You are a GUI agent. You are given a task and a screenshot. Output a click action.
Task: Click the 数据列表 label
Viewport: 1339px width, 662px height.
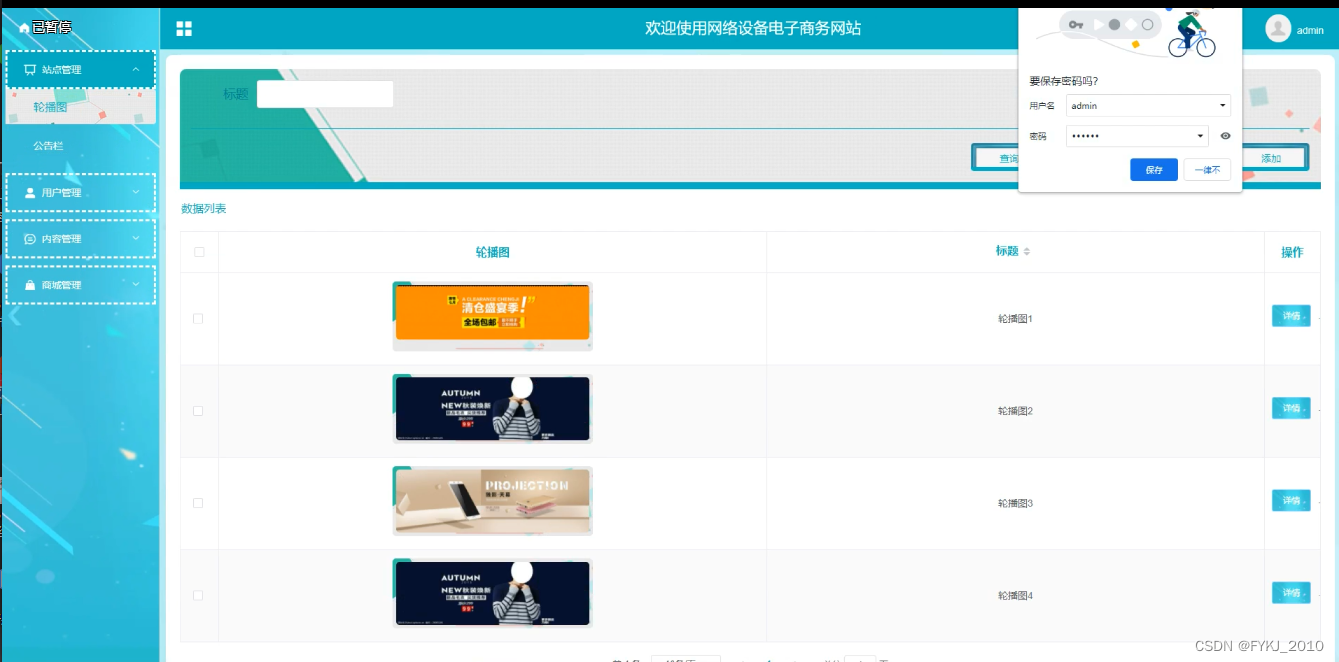click(203, 208)
